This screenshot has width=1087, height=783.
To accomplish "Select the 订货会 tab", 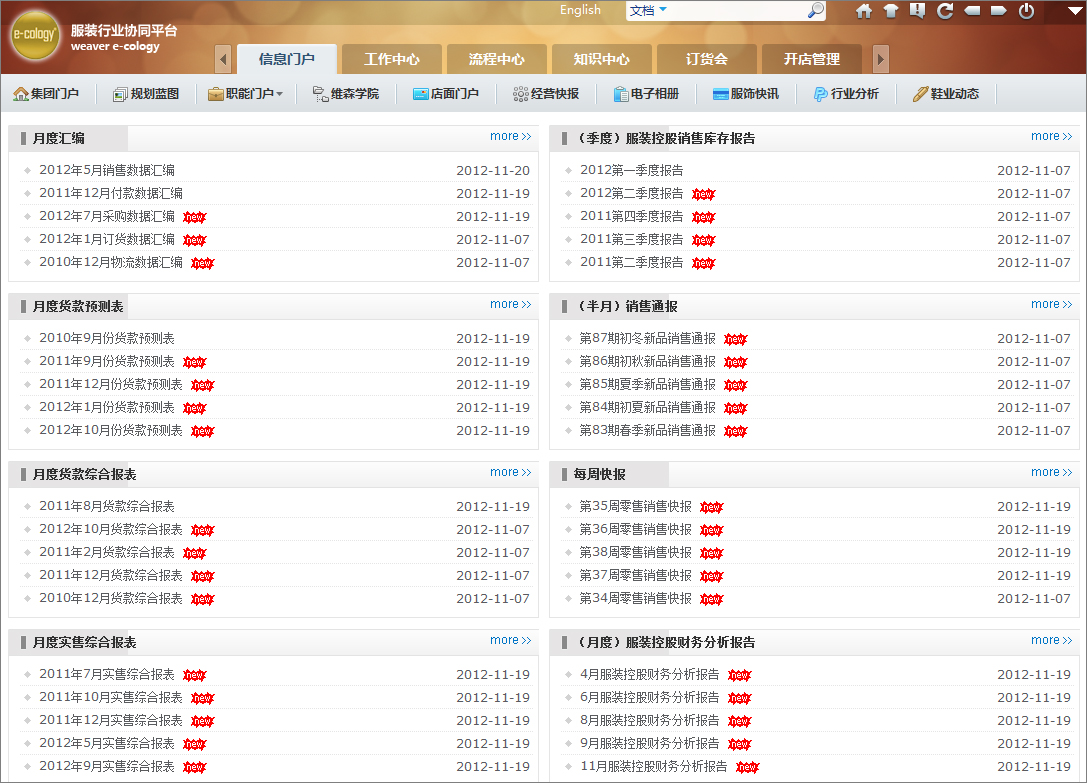I will click(x=706, y=58).
